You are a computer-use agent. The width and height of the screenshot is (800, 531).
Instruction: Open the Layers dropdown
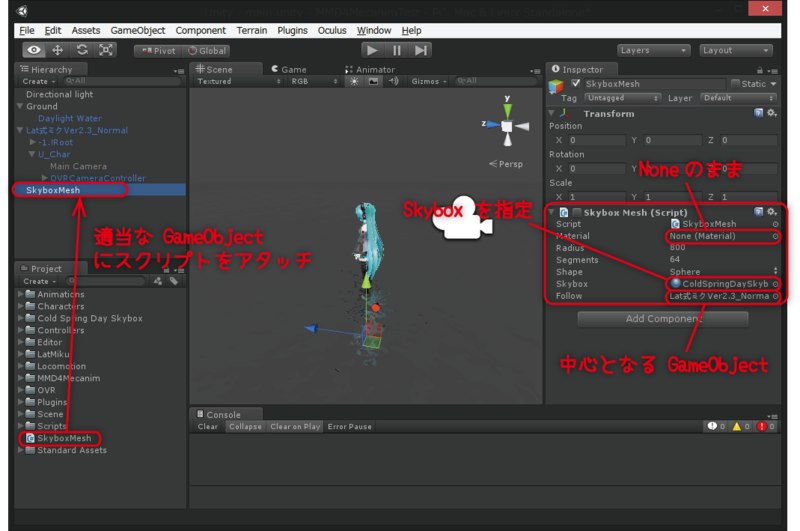[653, 50]
